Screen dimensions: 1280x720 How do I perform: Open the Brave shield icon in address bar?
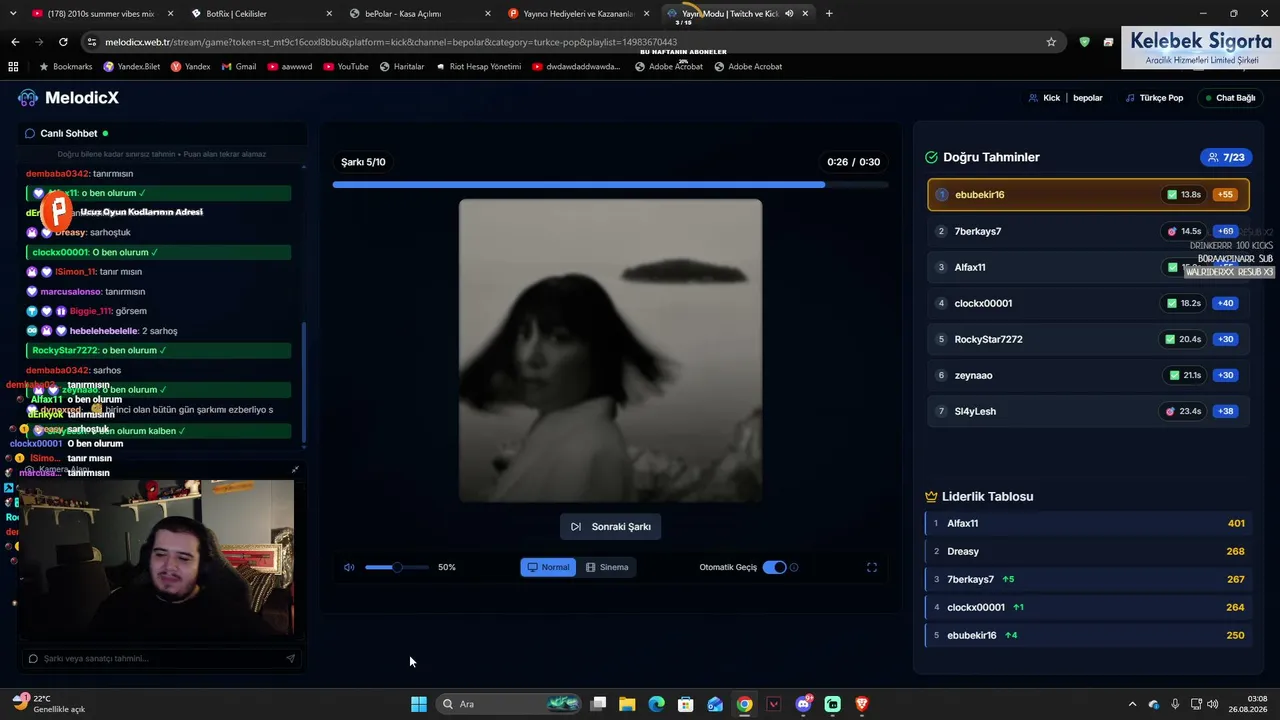pos(1085,42)
